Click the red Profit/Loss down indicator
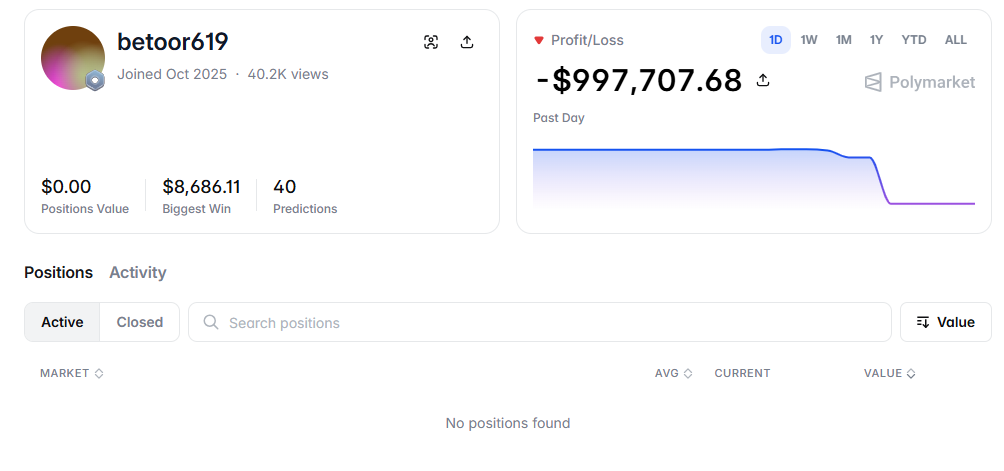 pos(538,40)
